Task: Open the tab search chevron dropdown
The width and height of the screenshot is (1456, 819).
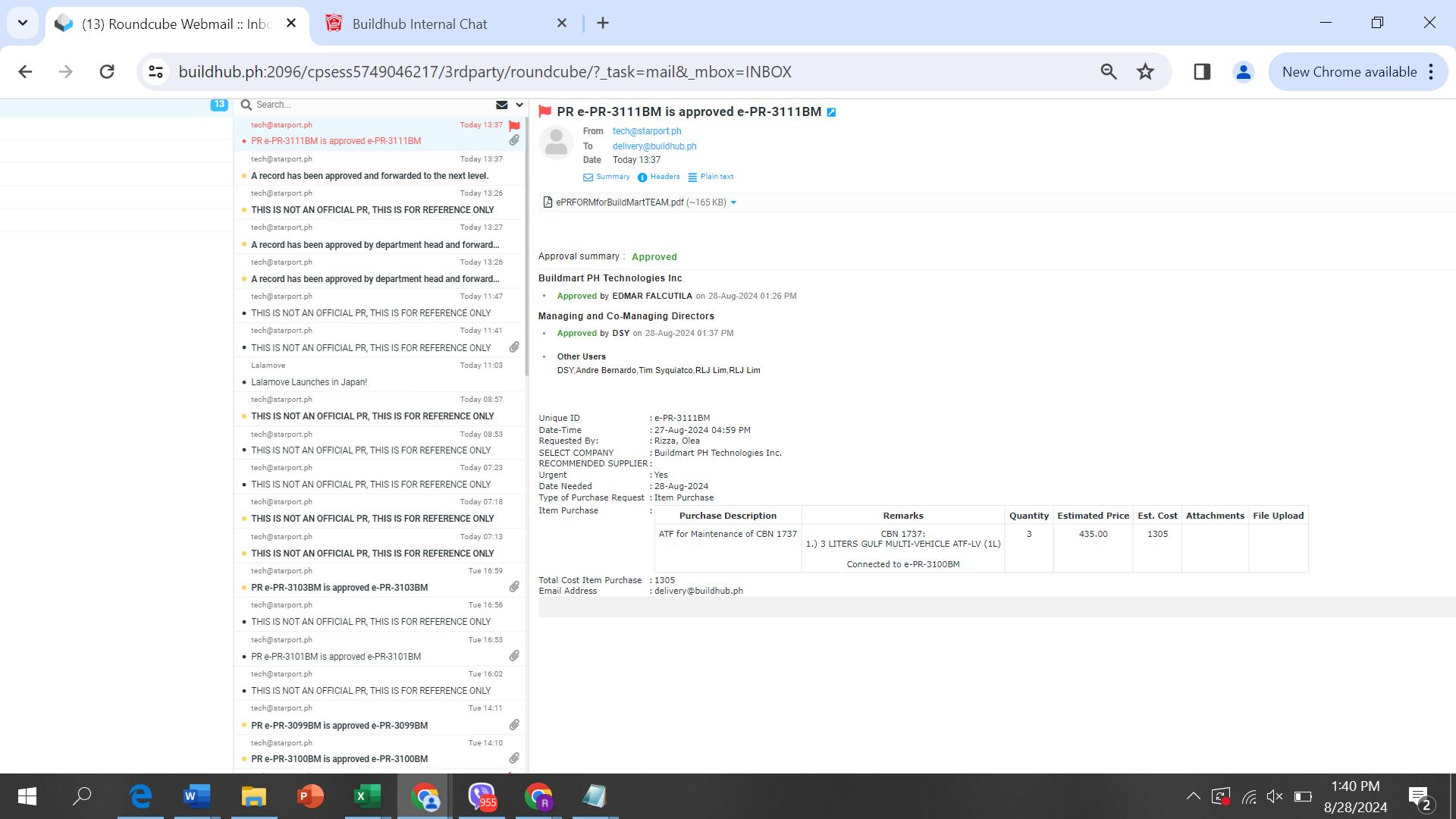Action: [x=23, y=23]
